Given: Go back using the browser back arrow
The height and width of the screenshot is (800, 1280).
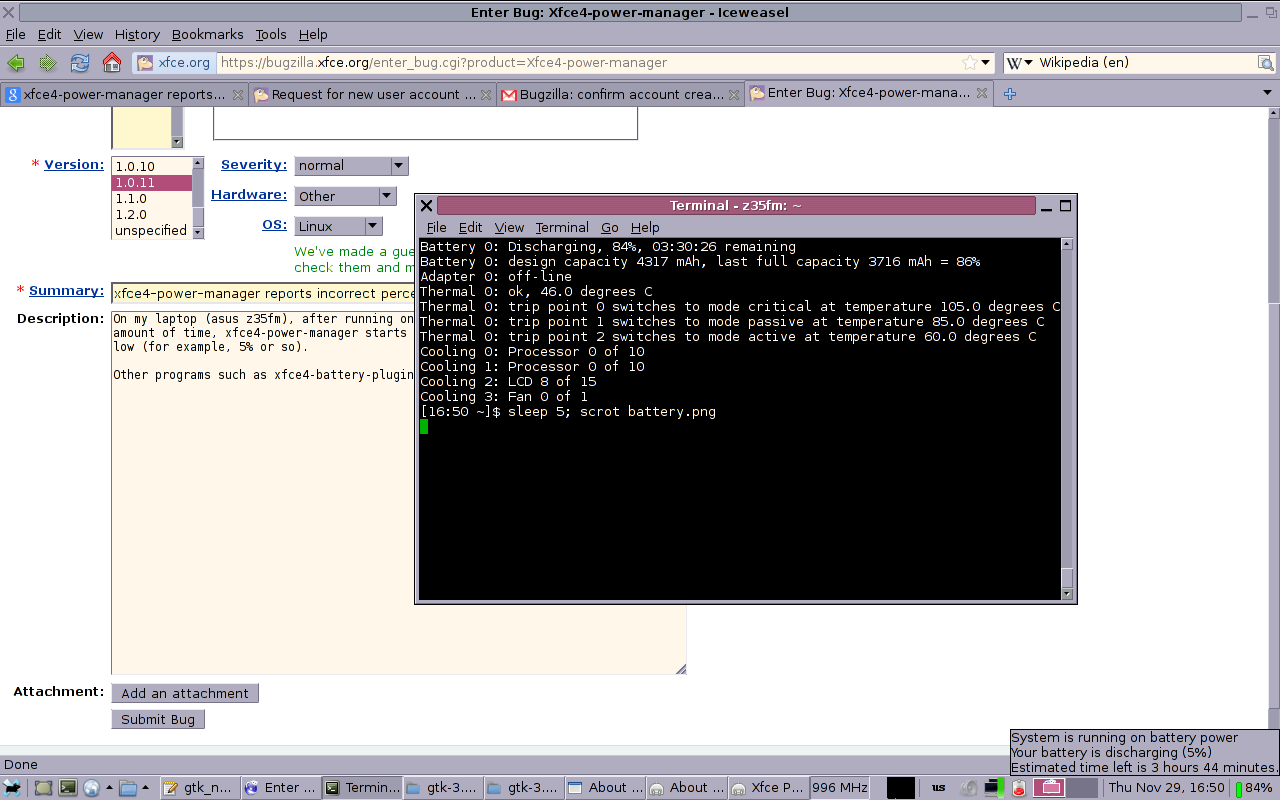Looking at the screenshot, I should pos(16,62).
